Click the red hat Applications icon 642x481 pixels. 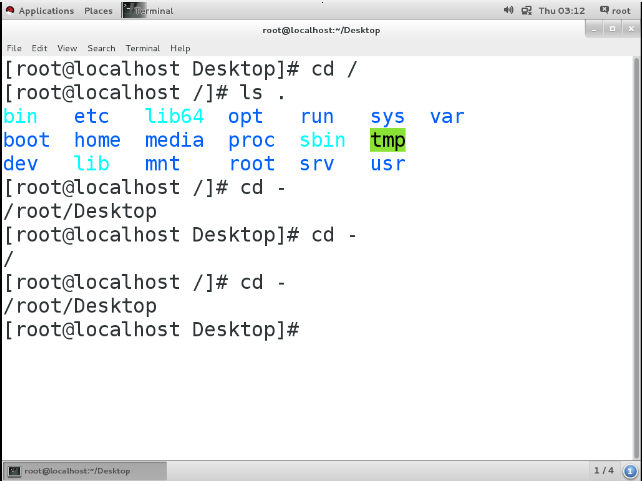[x=10, y=10]
